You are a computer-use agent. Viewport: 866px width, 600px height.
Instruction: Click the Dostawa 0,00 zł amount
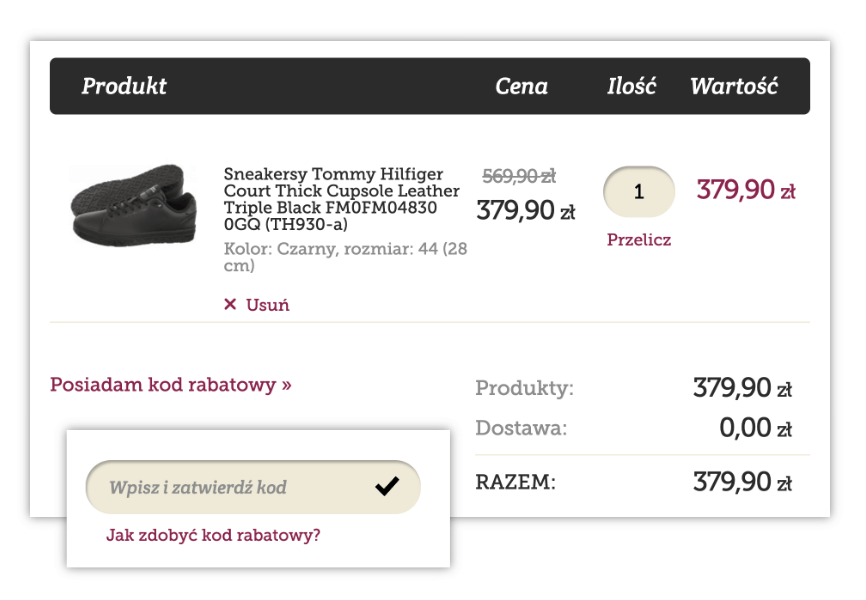click(755, 429)
